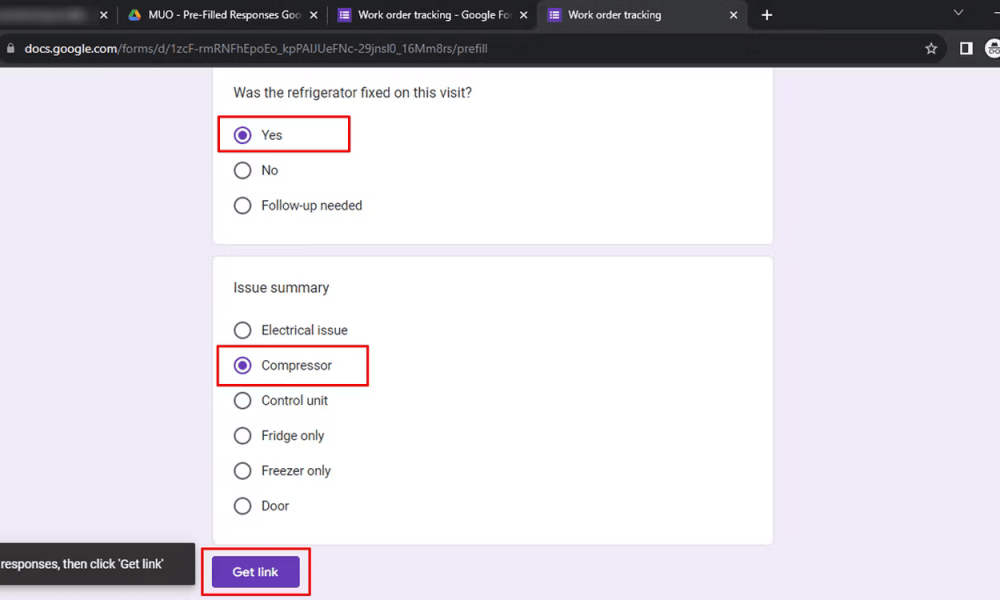Close the MUO Pre-Filled Responses tab

(x=314, y=15)
